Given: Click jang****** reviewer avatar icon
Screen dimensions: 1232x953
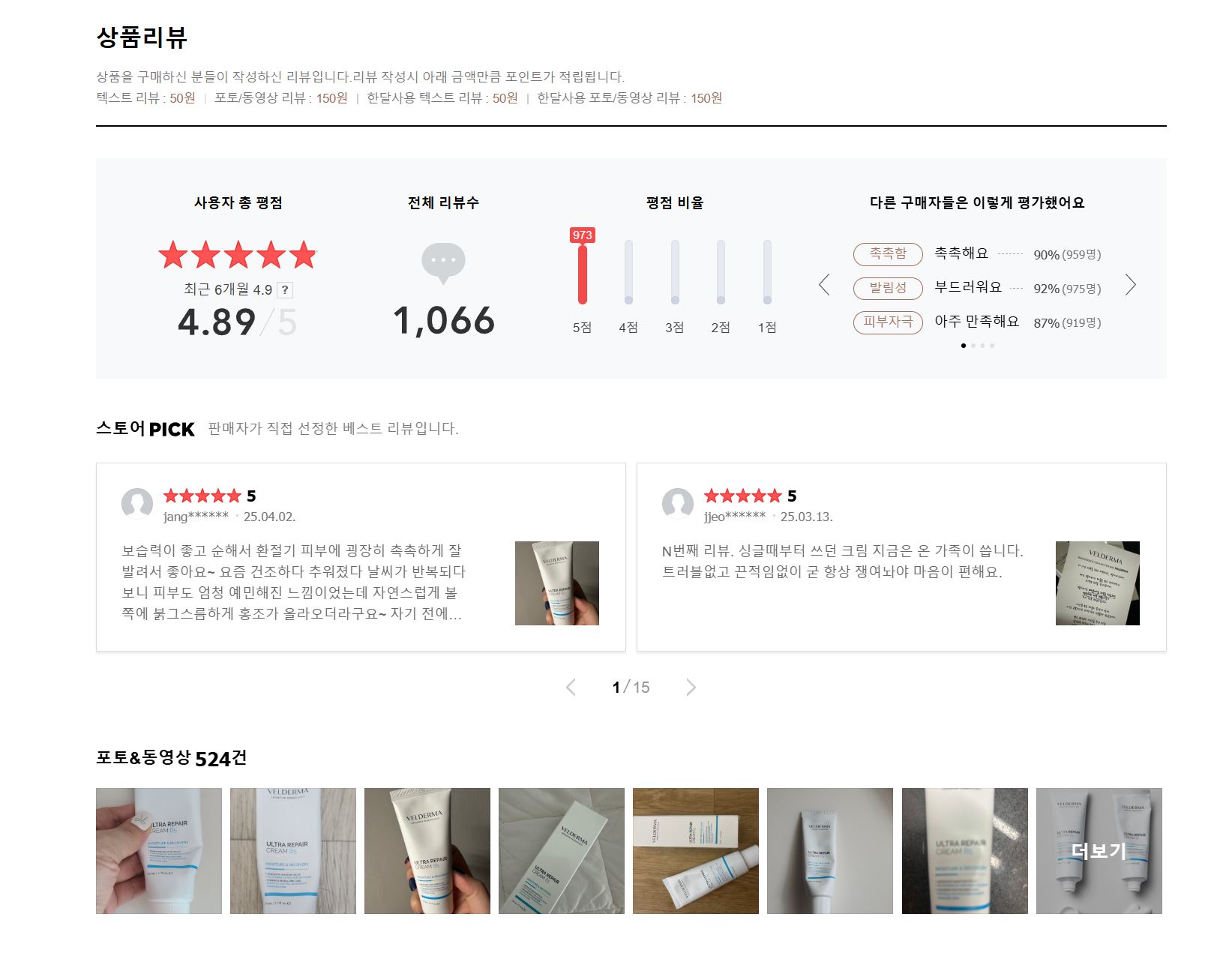Looking at the screenshot, I should pyautogui.click(x=137, y=504).
